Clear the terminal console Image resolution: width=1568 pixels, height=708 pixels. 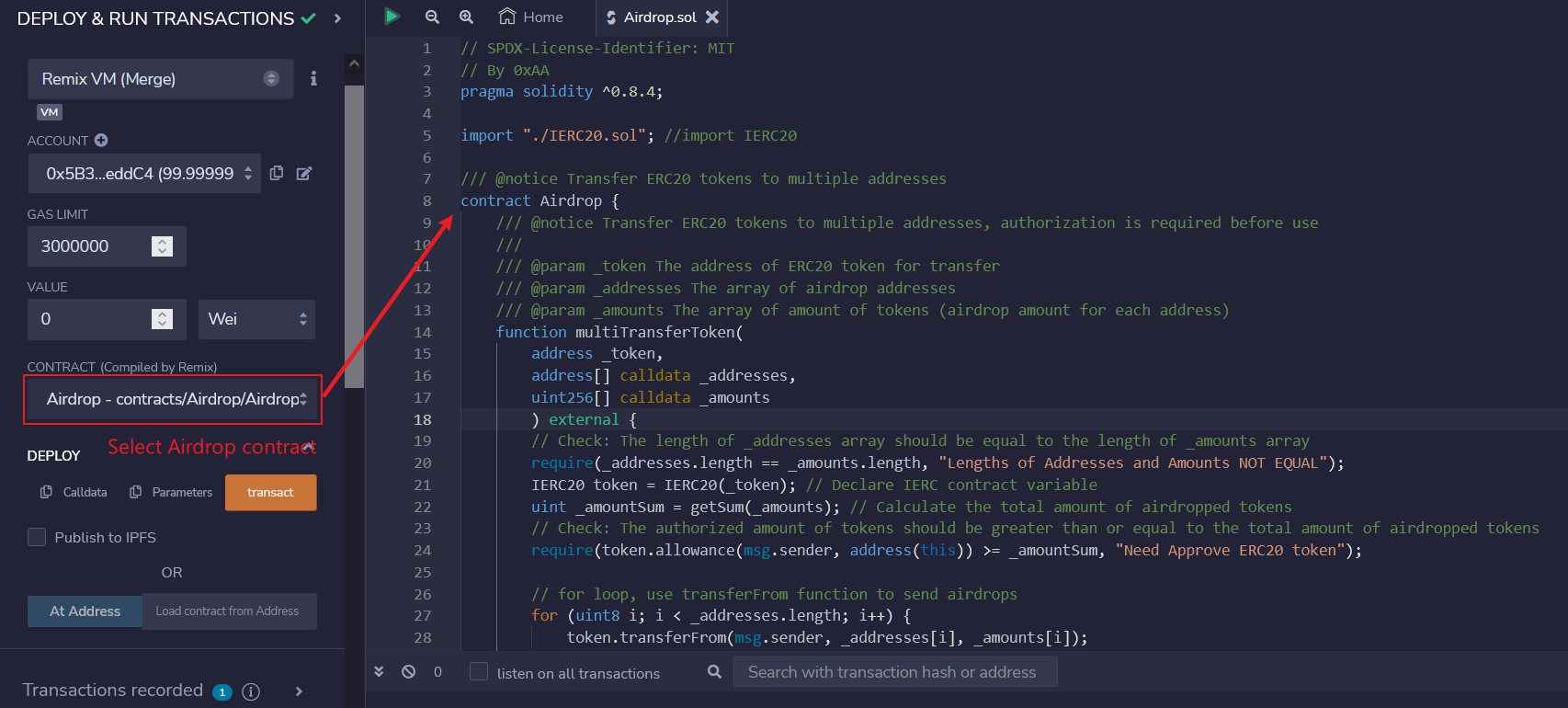pyautogui.click(x=409, y=672)
